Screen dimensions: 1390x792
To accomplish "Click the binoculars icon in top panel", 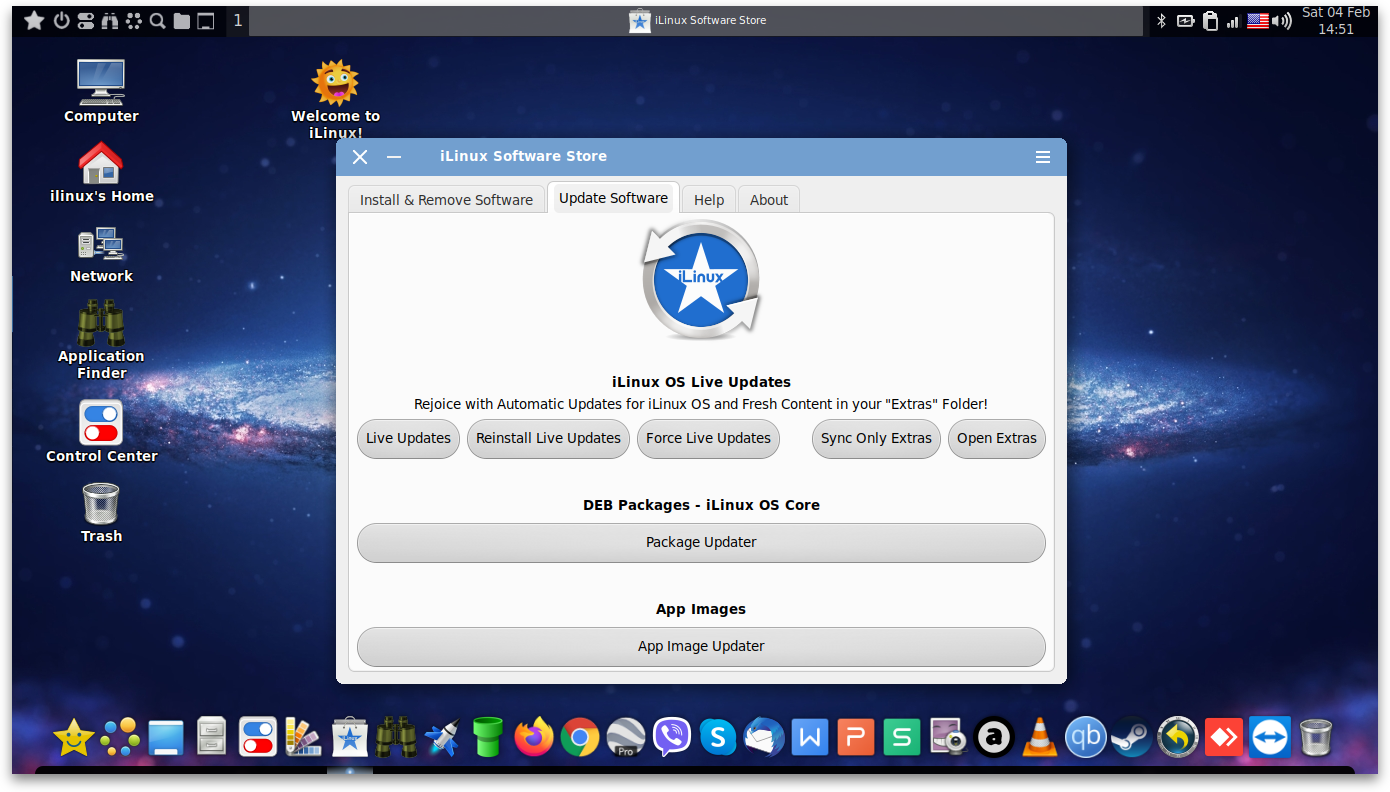I will click(110, 20).
